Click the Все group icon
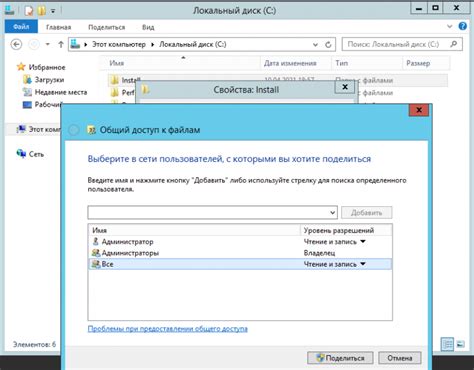 96,264
